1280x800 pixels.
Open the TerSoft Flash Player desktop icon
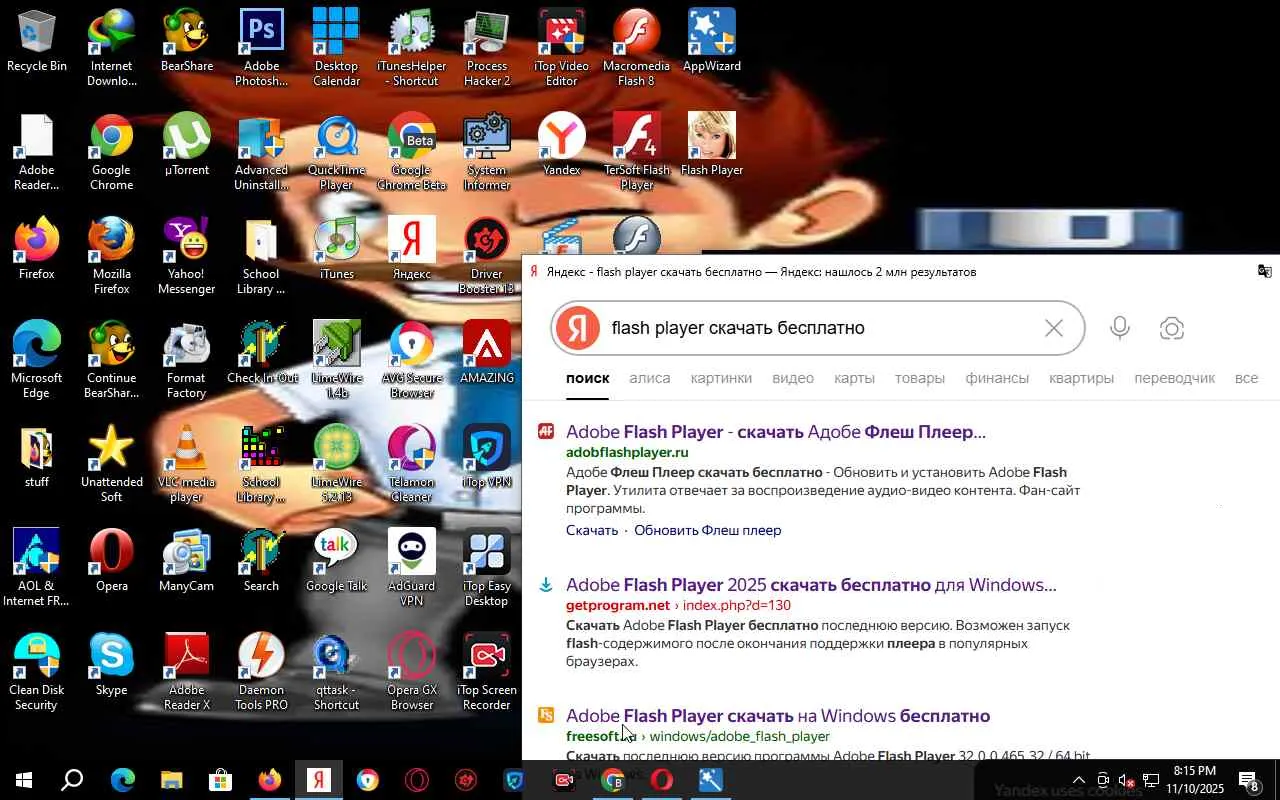click(637, 152)
